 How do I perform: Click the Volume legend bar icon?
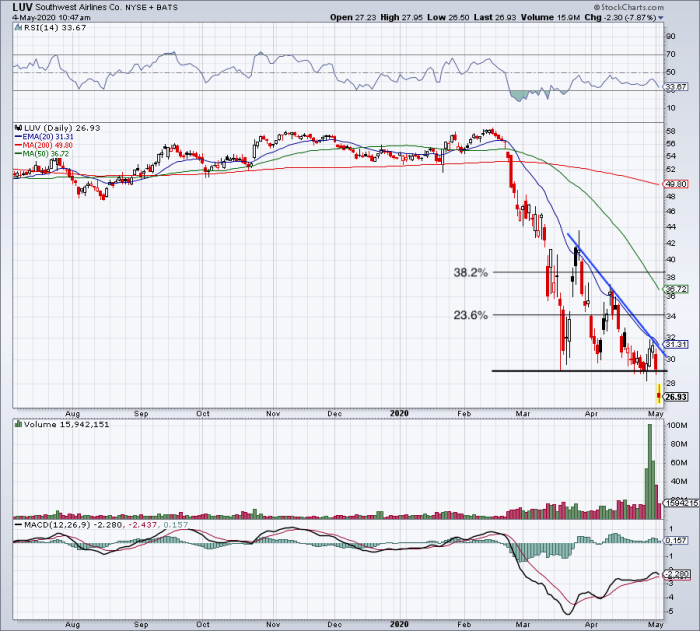(x=18, y=424)
